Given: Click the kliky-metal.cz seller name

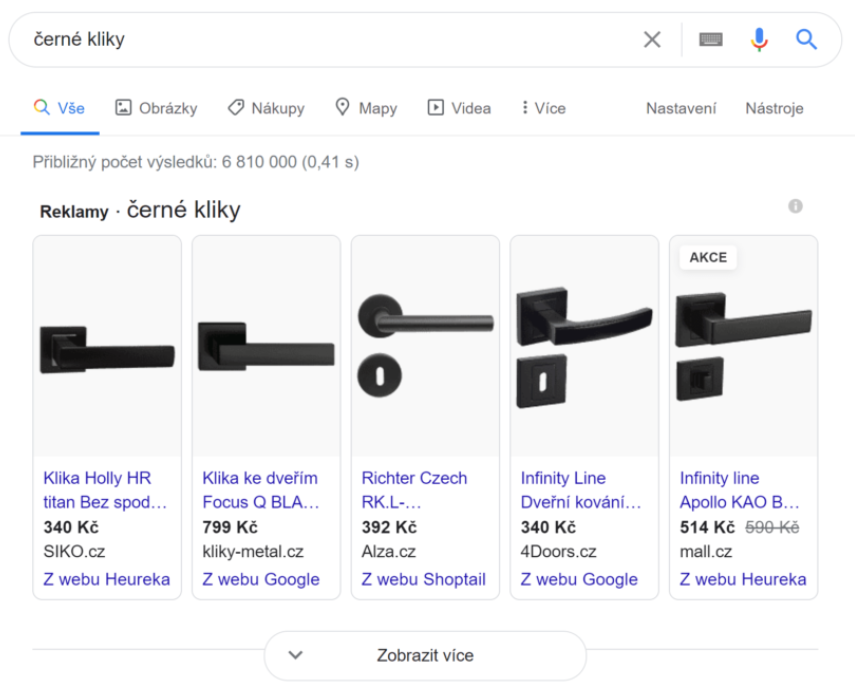Looking at the screenshot, I should coord(253,552).
